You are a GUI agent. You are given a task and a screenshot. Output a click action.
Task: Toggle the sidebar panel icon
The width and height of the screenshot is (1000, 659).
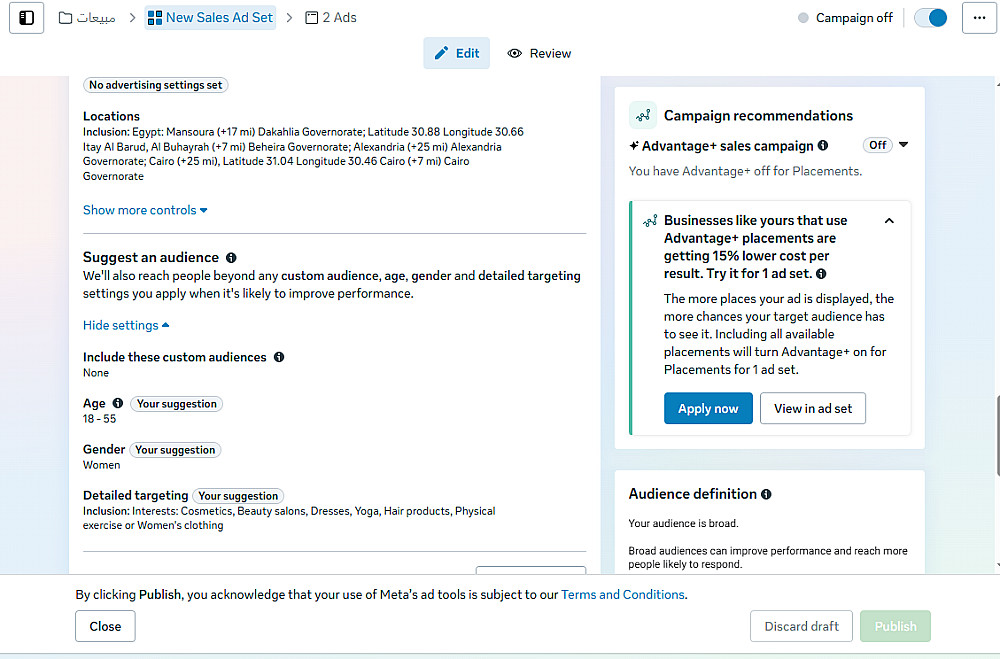27,18
